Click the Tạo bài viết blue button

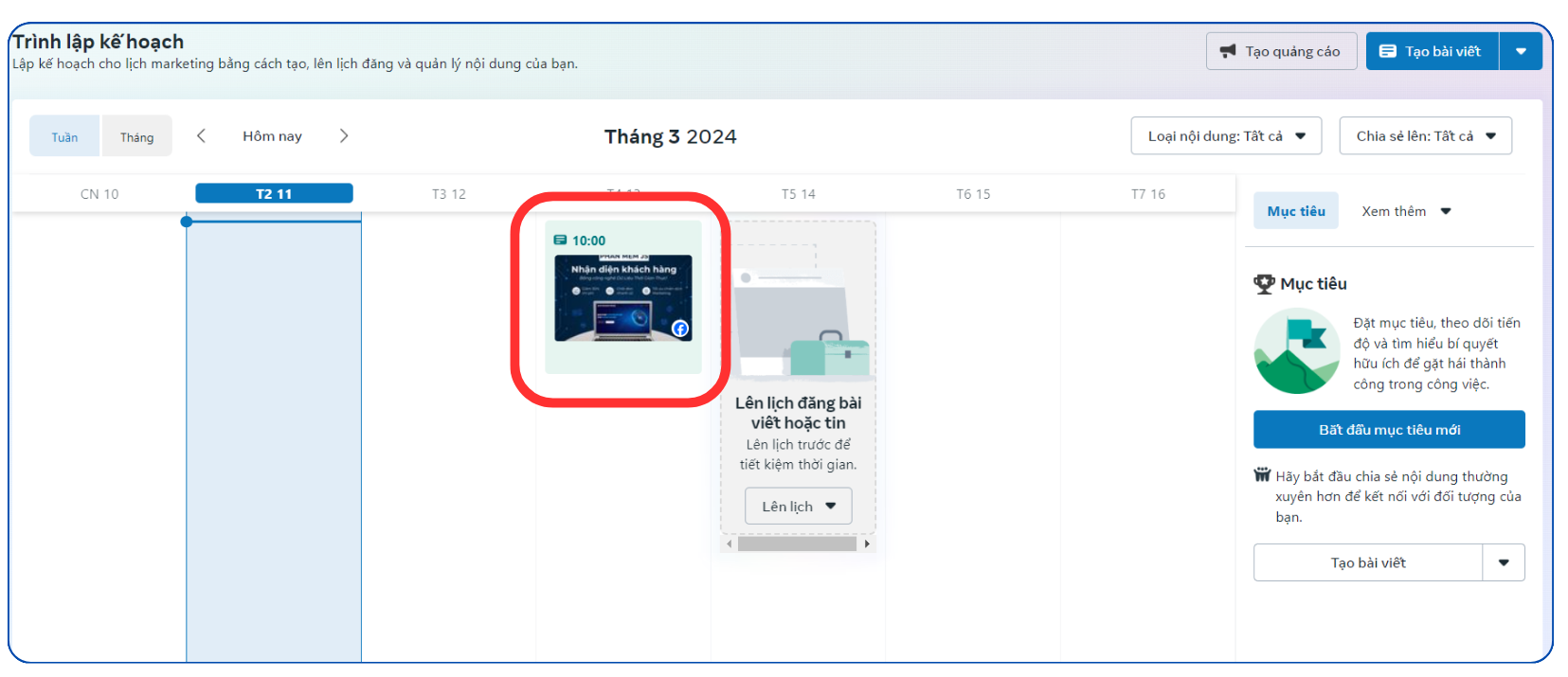[1432, 51]
